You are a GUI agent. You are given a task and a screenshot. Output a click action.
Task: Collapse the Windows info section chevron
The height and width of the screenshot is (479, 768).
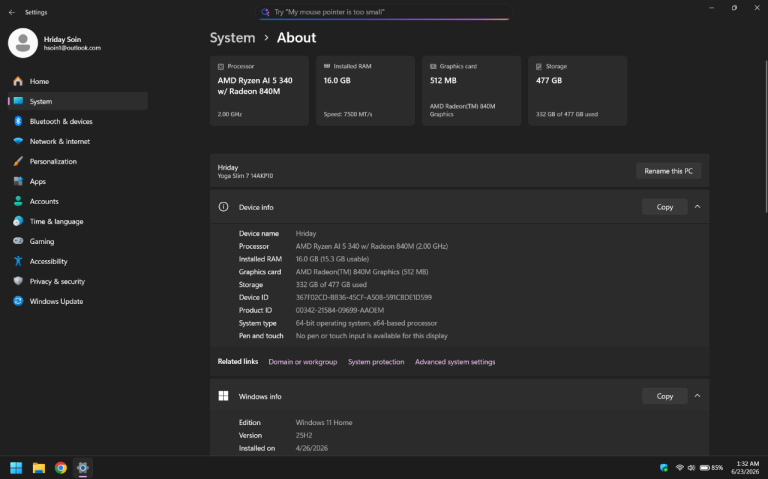(x=697, y=396)
